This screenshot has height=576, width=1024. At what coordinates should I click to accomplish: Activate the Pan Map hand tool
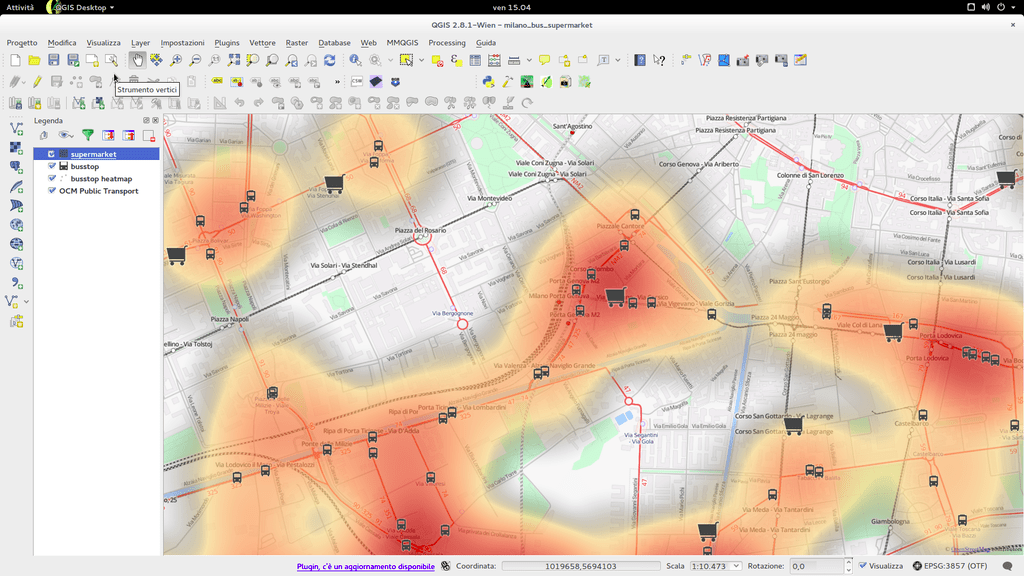[x=137, y=60]
